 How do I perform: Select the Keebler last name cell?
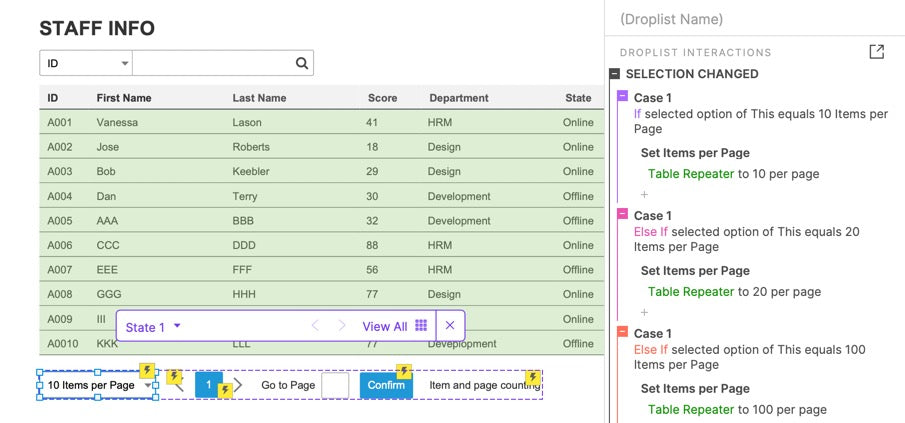pos(251,171)
